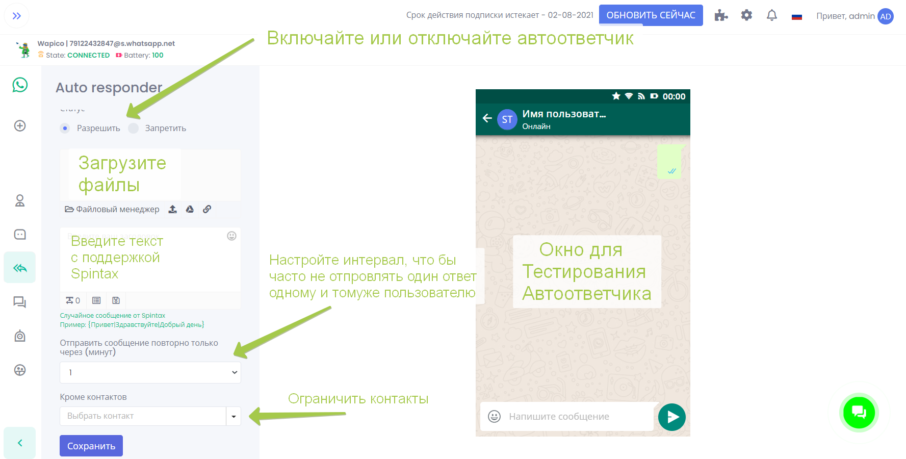The image size is (906, 459).
Task: Expand the sidebar with double-chevron icon
Action: pos(17,16)
